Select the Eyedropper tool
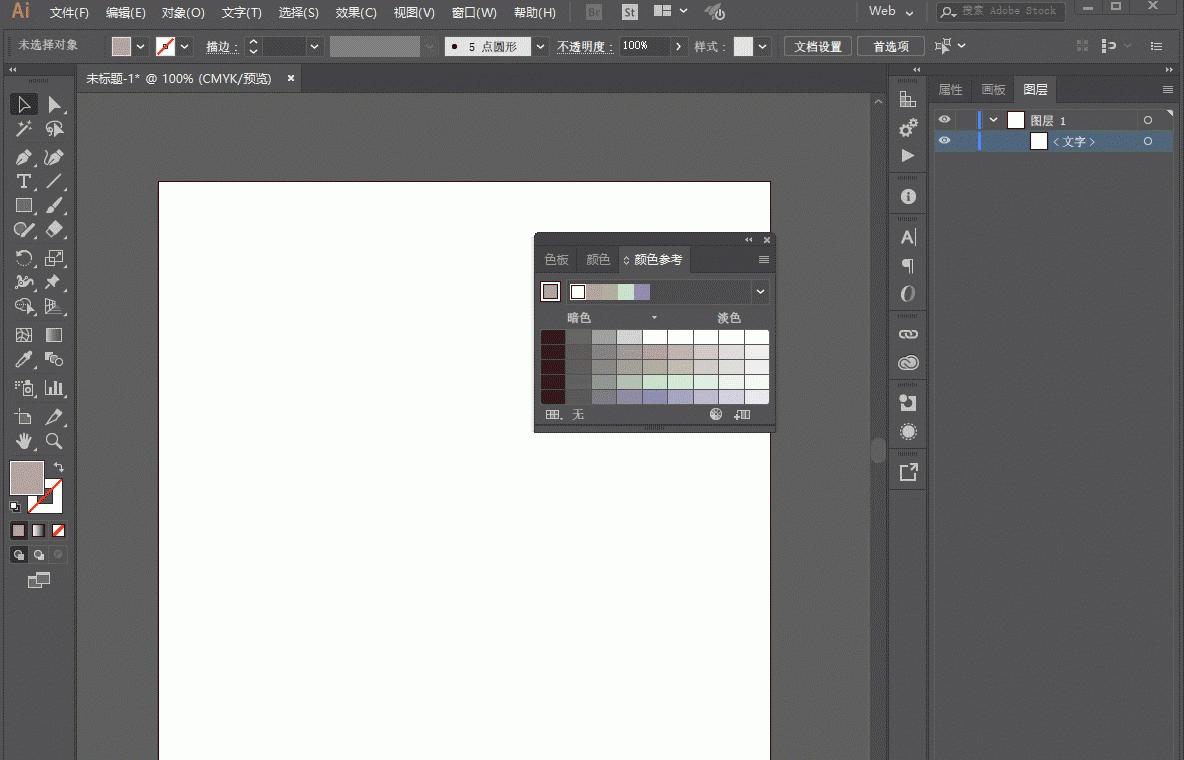Image resolution: width=1184 pixels, height=760 pixels. pyautogui.click(x=23, y=359)
